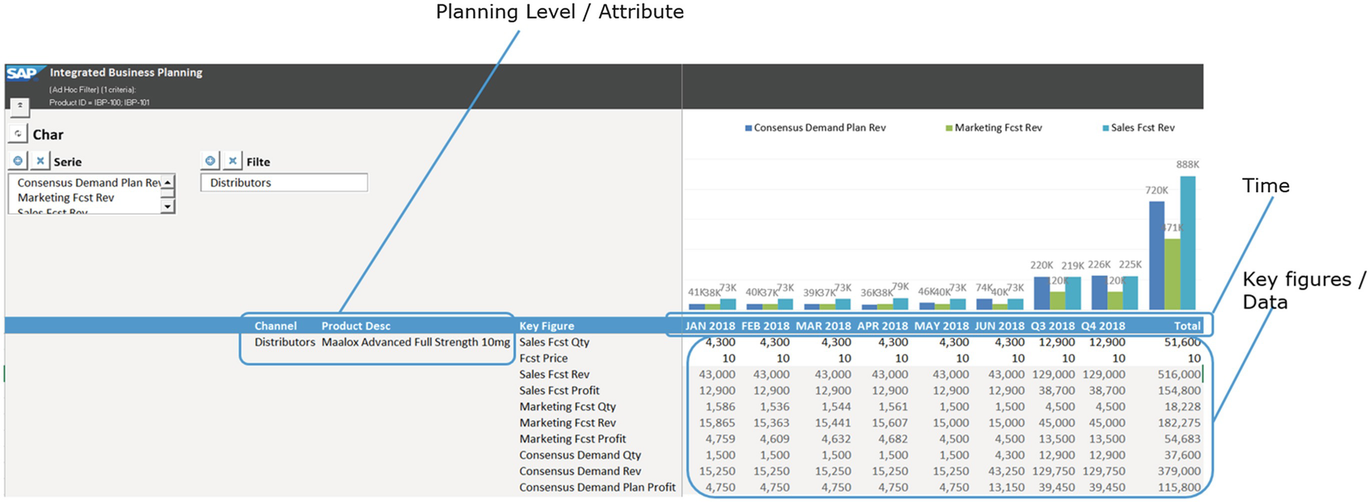The height and width of the screenshot is (502, 1370).
Task: Remove series using the X button
Action: (40, 161)
